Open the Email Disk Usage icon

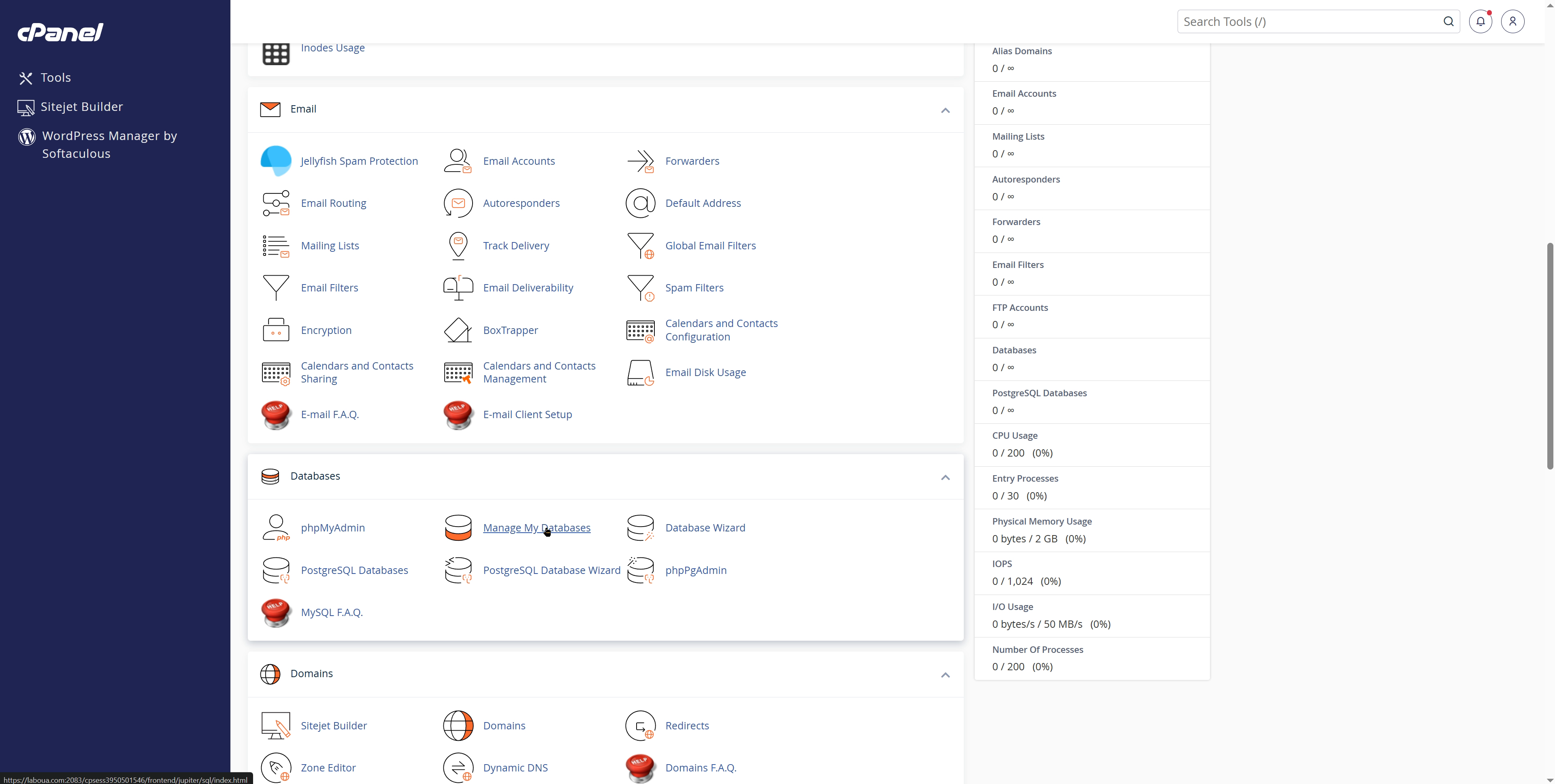pos(641,372)
